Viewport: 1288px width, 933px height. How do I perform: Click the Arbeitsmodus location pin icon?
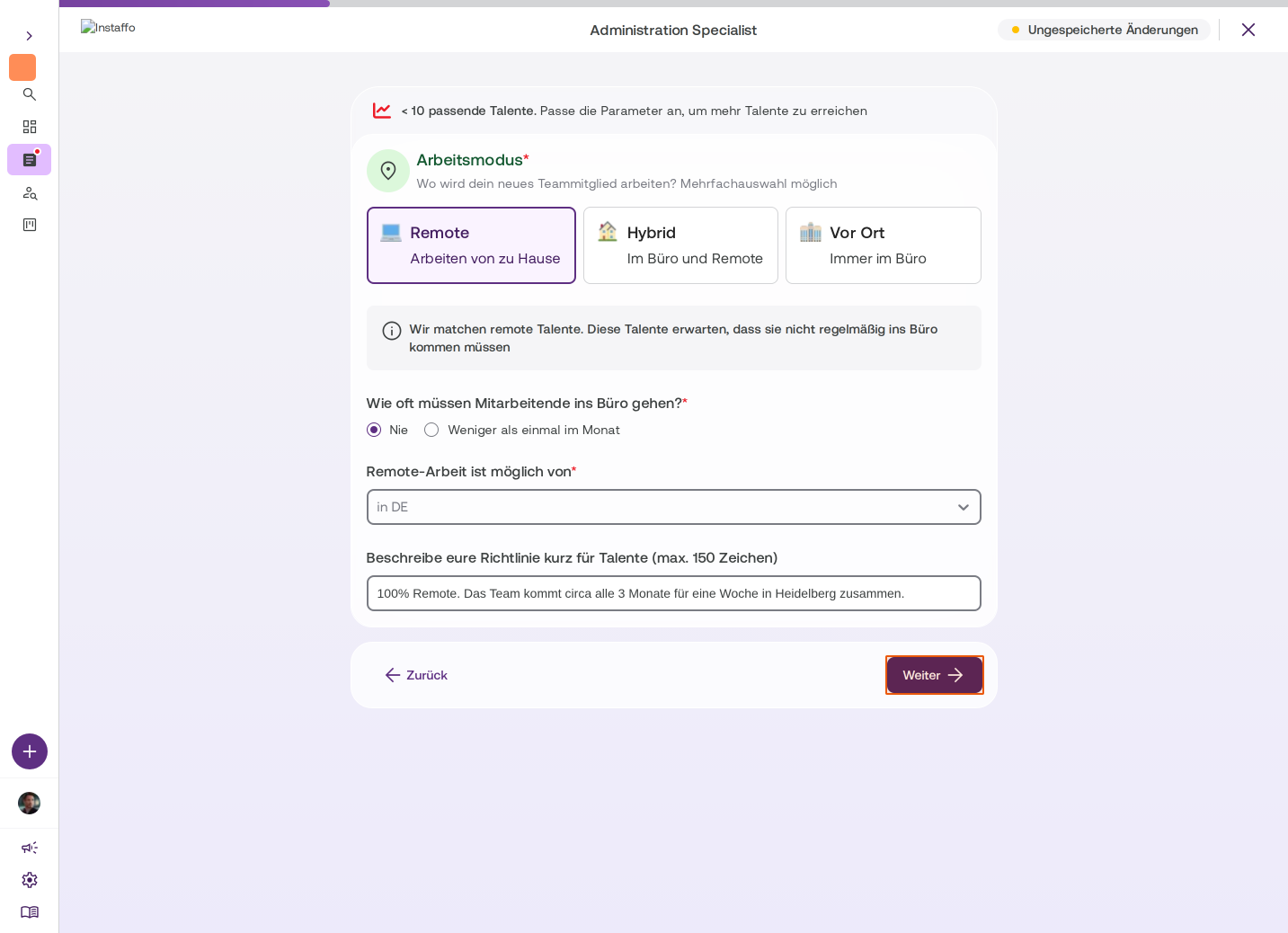click(x=388, y=171)
